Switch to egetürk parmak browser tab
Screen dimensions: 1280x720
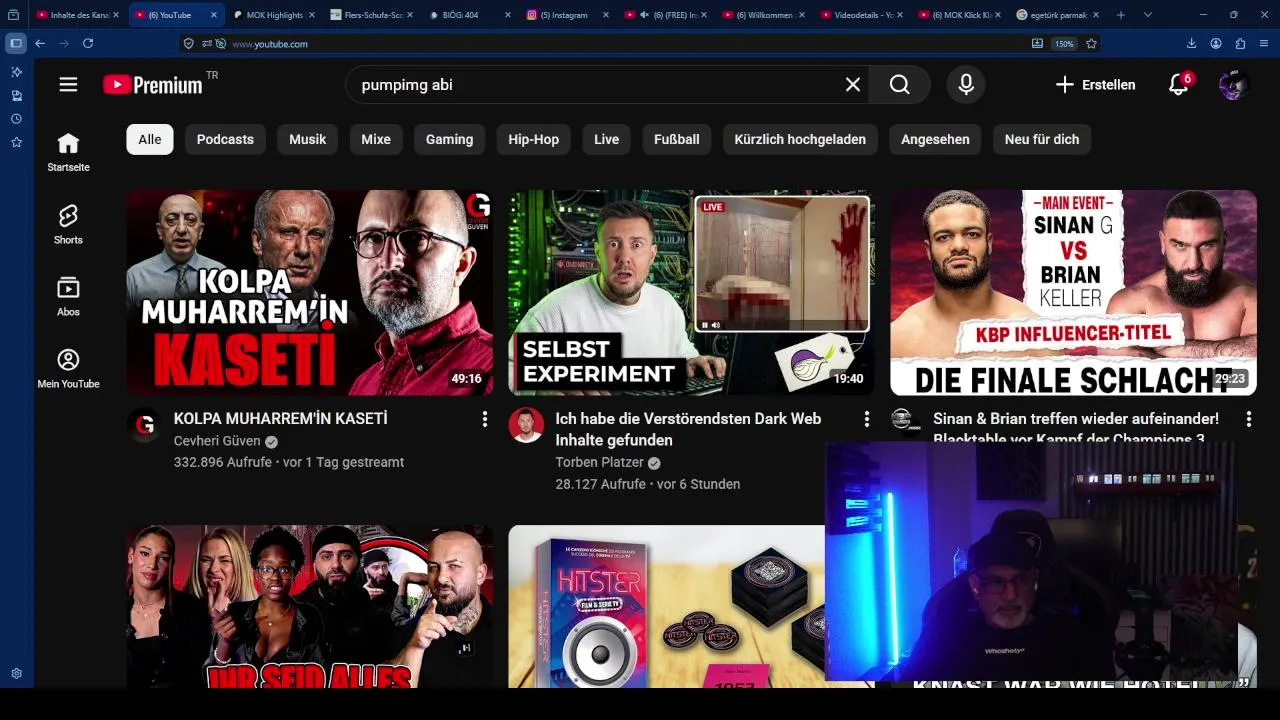(x=1058, y=15)
